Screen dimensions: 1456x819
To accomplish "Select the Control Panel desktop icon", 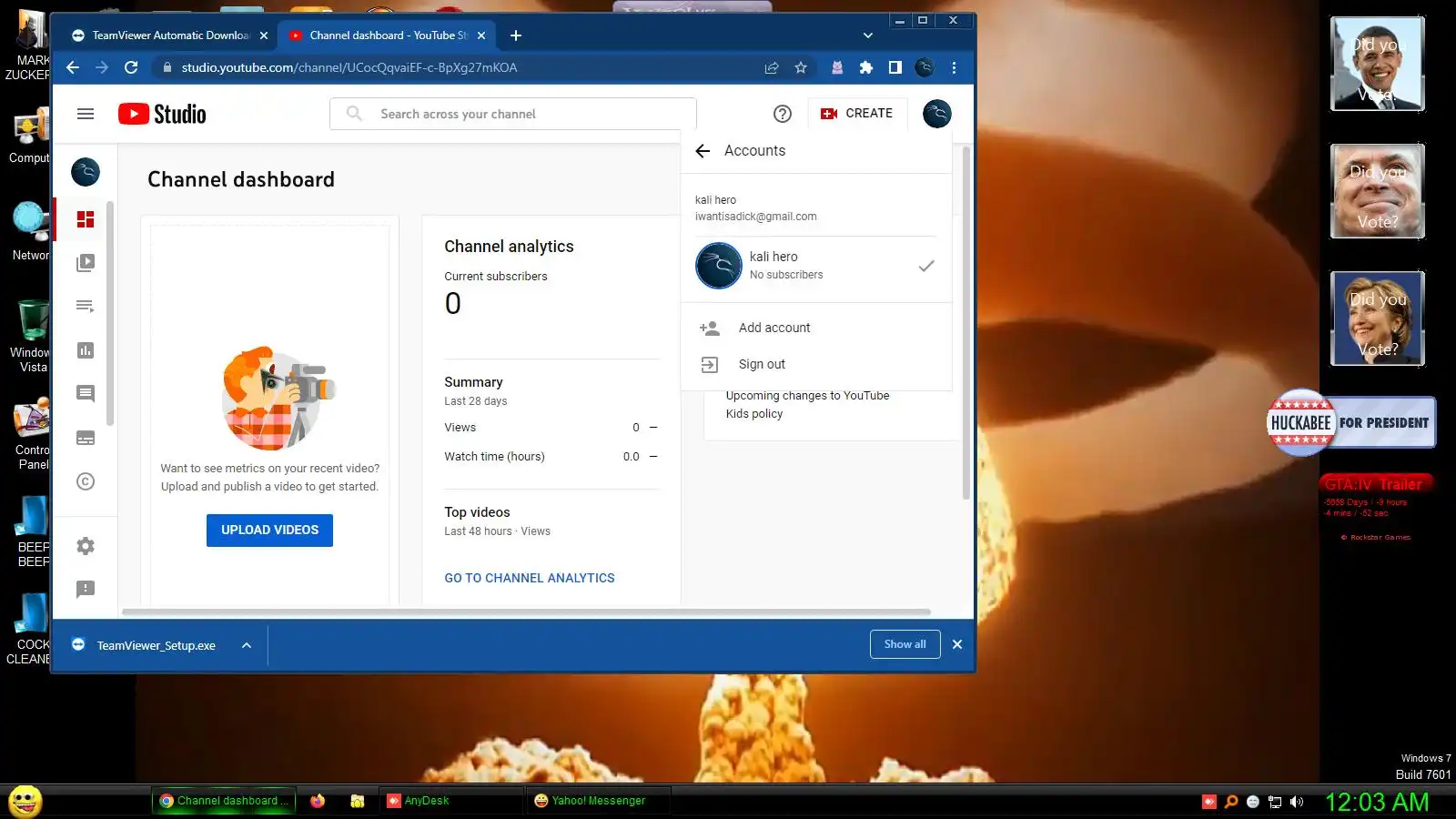I will [31, 433].
